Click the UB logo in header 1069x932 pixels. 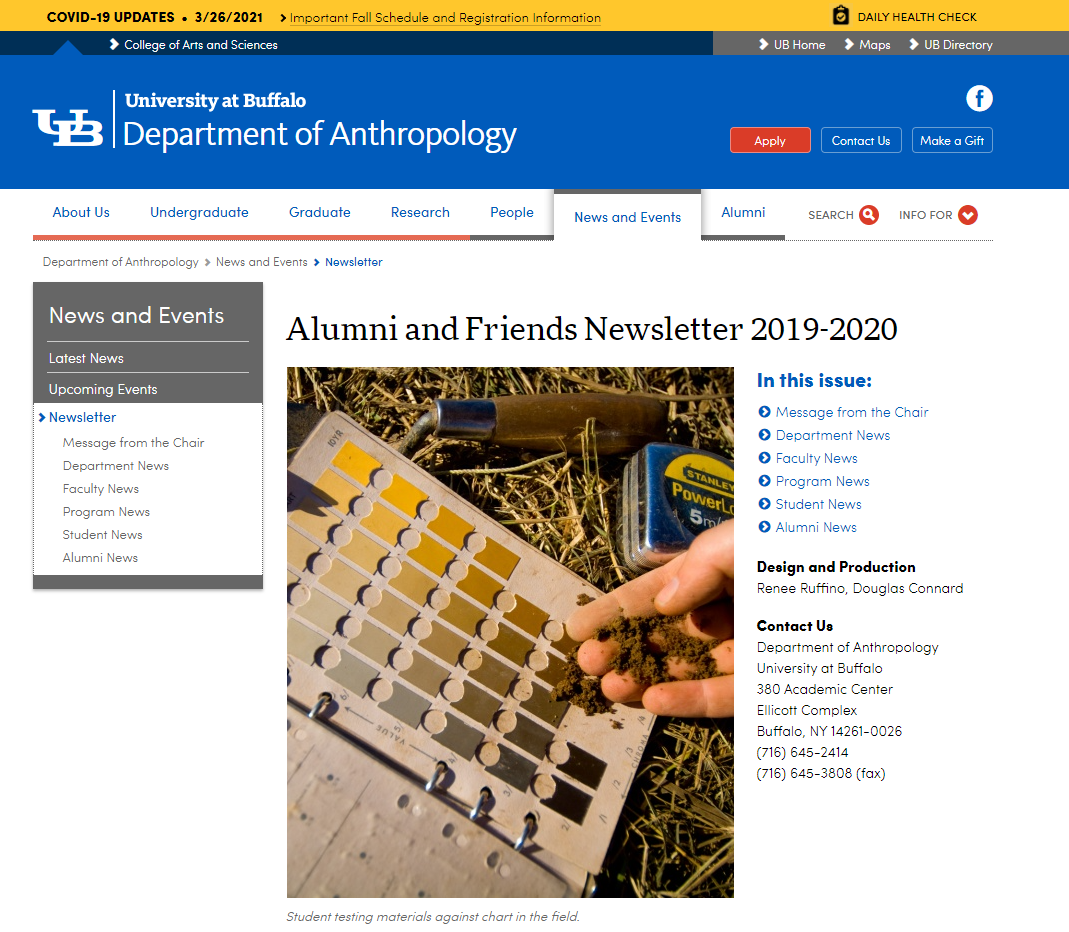(68, 127)
